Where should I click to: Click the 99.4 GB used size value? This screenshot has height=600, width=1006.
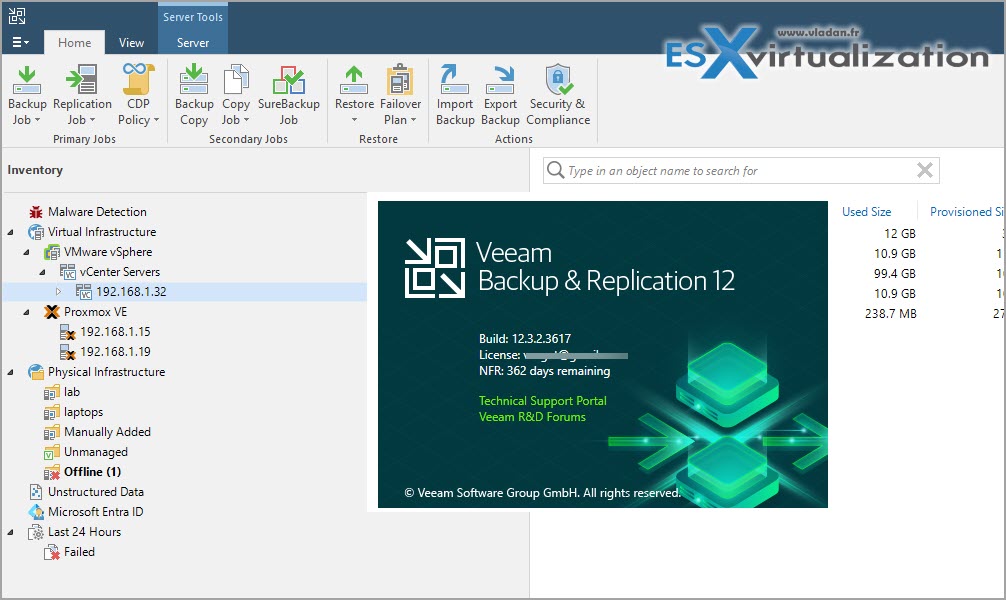(x=894, y=273)
